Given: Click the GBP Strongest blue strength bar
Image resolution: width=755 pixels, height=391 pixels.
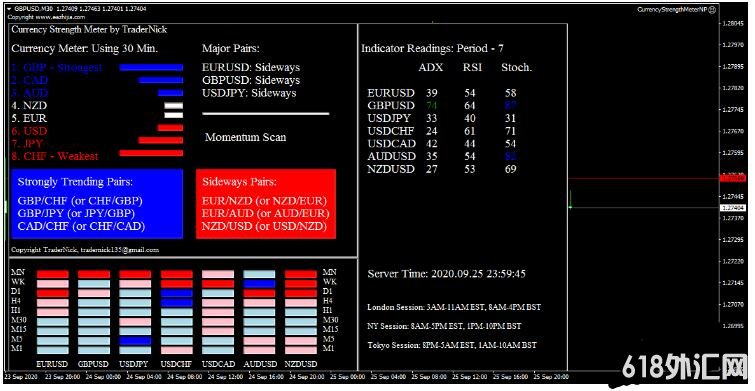Looking at the screenshot, I should coord(151,68).
